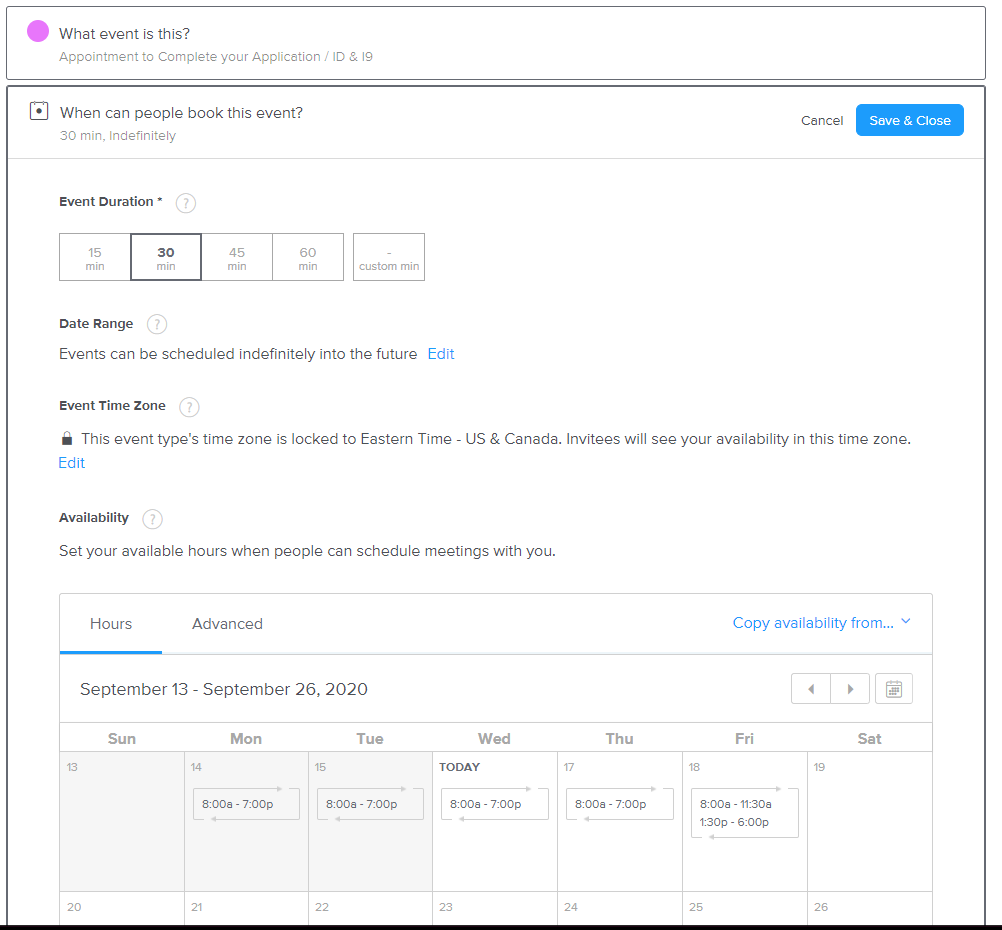Click day 25 cell
1002x930 pixels.
[745, 909]
